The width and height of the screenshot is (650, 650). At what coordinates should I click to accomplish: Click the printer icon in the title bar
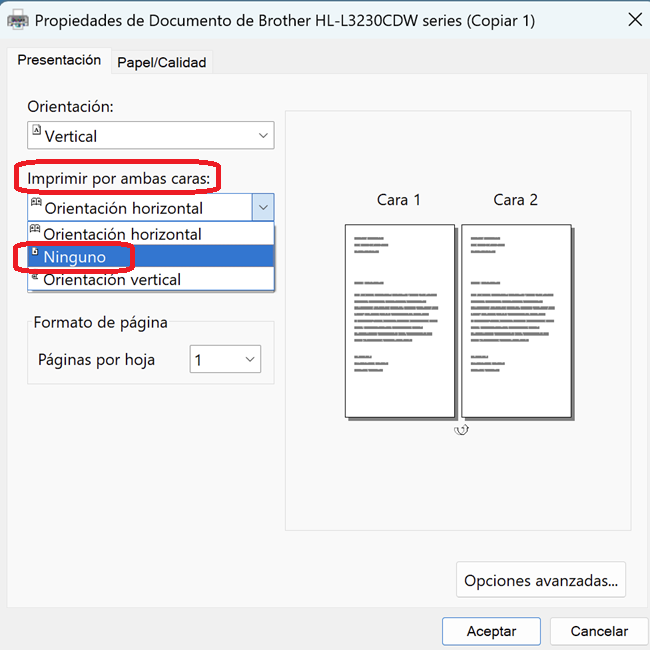pyautogui.click(x=18, y=20)
